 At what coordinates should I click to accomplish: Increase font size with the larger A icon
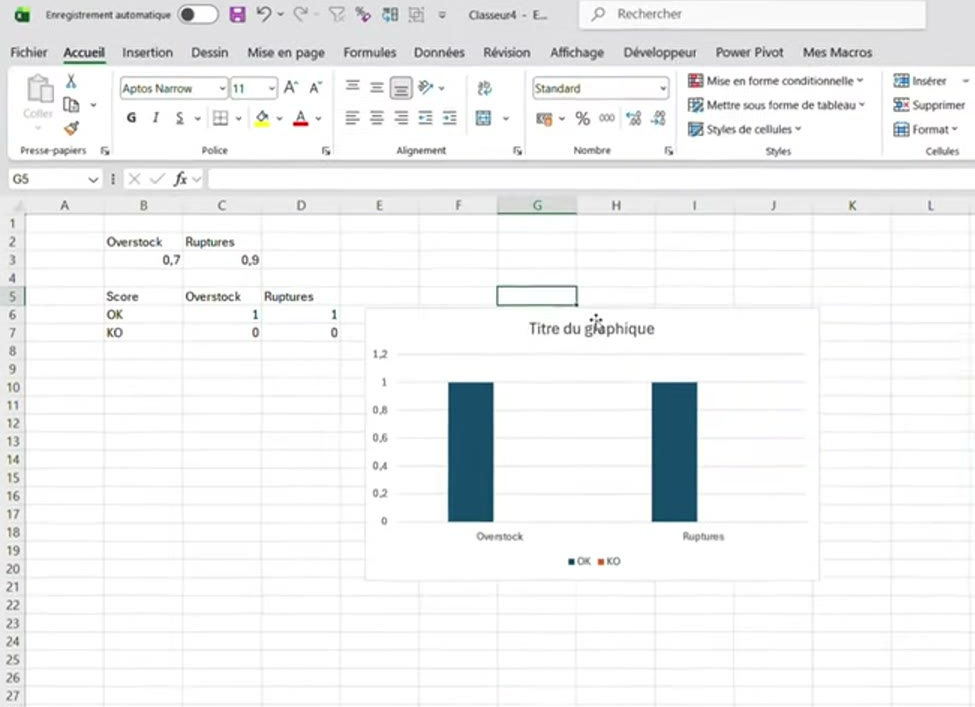coord(290,88)
